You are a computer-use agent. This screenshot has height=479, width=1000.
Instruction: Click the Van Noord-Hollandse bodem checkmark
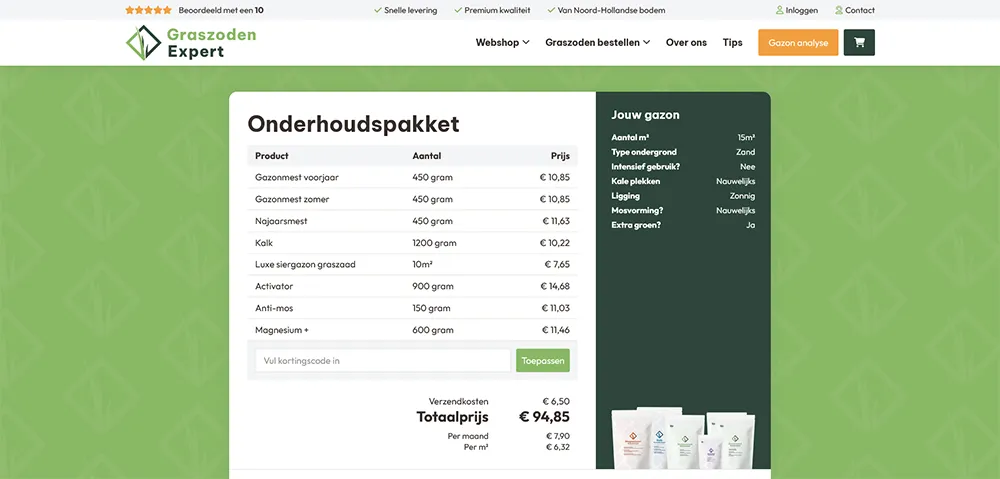click(x=551, y=10)
